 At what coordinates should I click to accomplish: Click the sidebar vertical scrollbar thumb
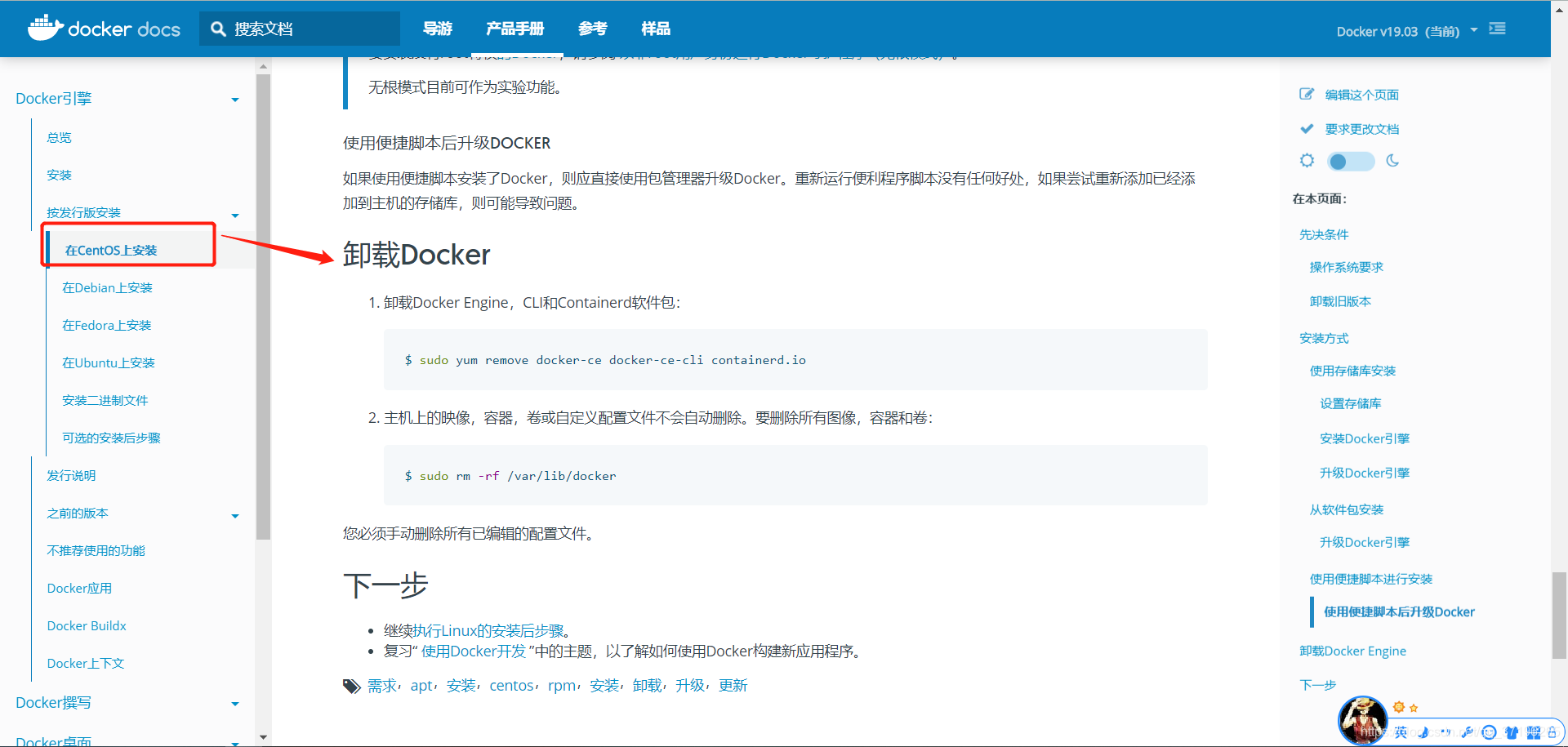(x=263, y=307)
